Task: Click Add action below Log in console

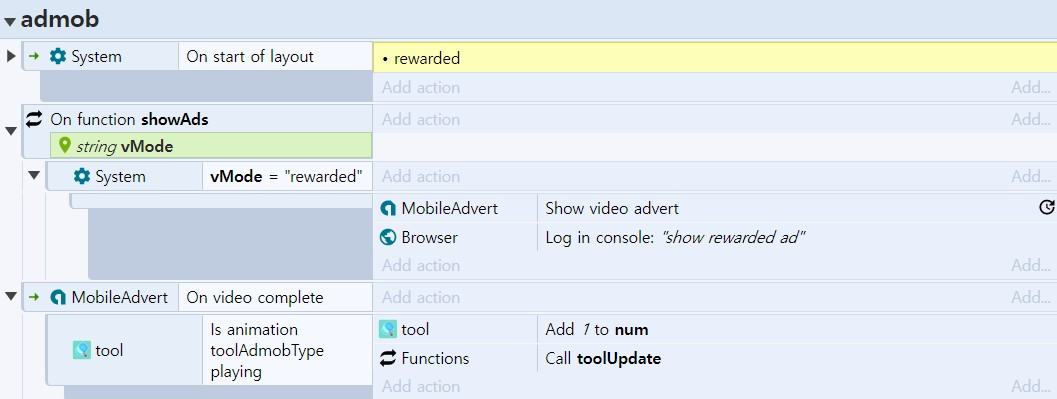Action: coord(421,265)
